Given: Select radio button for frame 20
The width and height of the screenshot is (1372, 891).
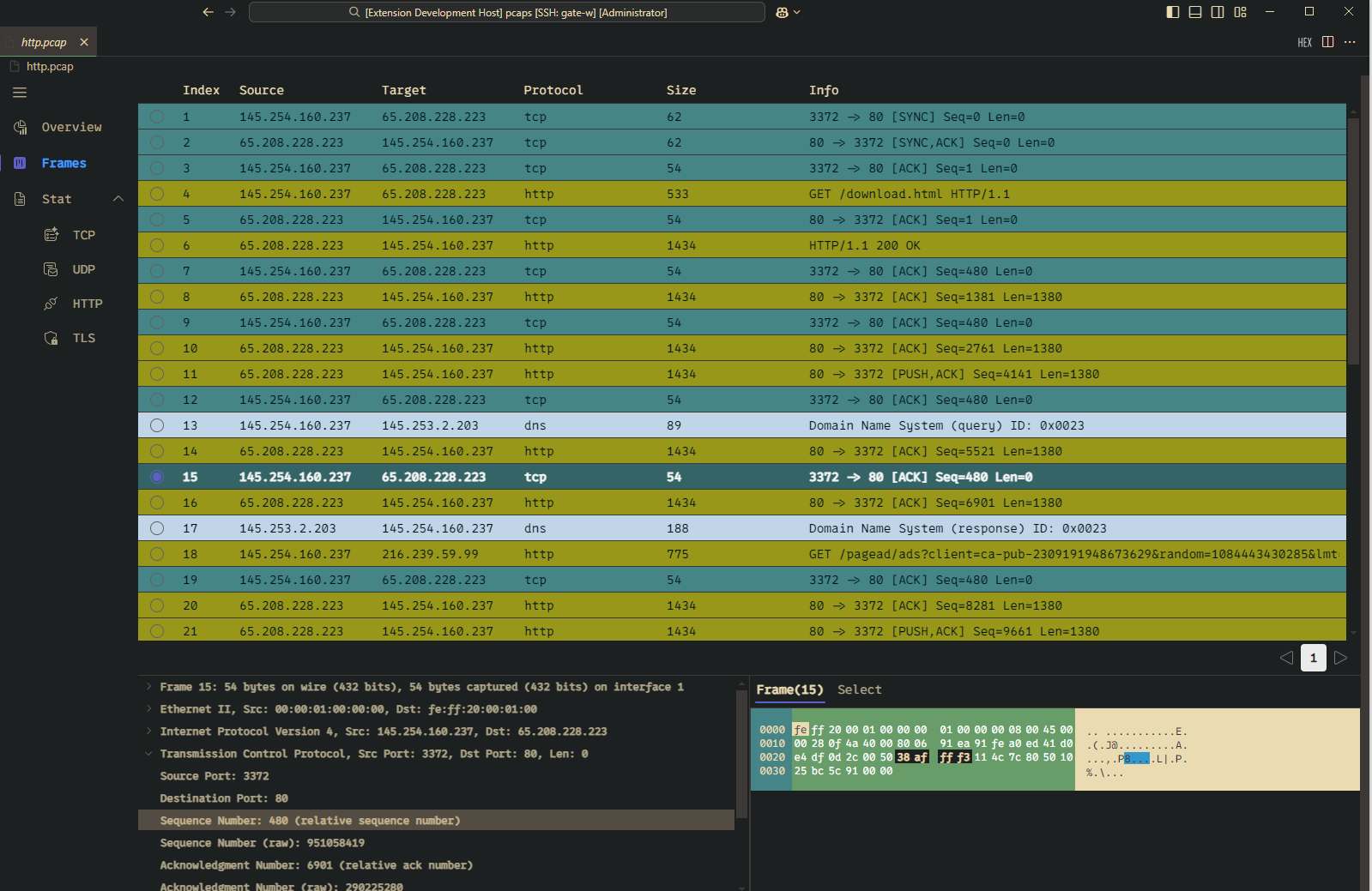Looking at the screenshot, I should pos(157,605).
